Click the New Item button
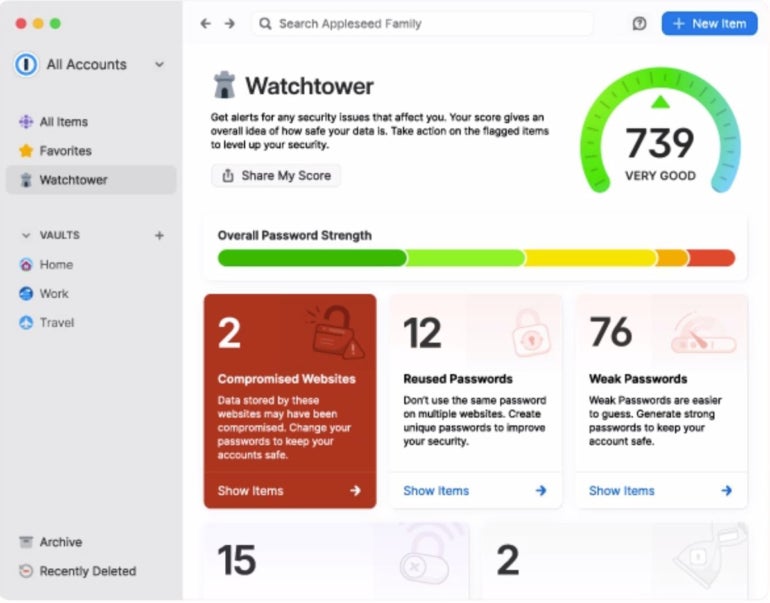The image size is (770, 603). tap(709, 24)
